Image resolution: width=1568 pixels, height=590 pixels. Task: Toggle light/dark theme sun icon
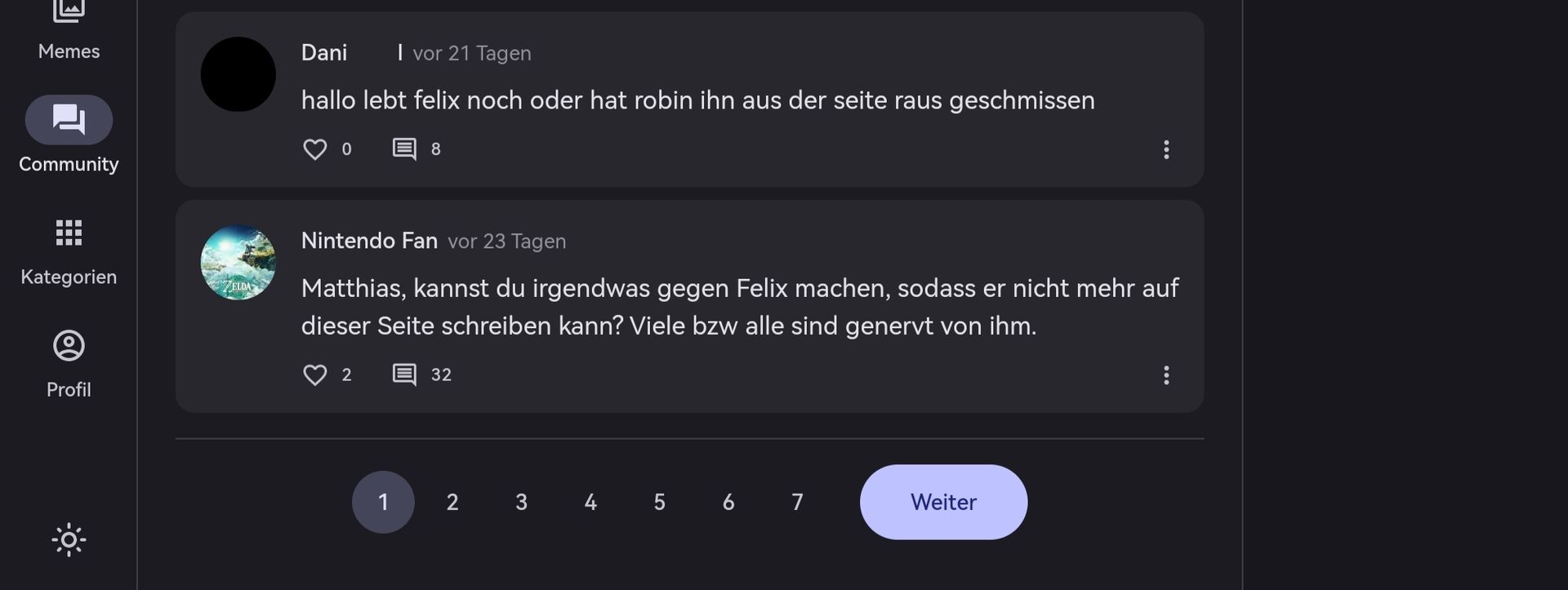click(x=69, y=539)
